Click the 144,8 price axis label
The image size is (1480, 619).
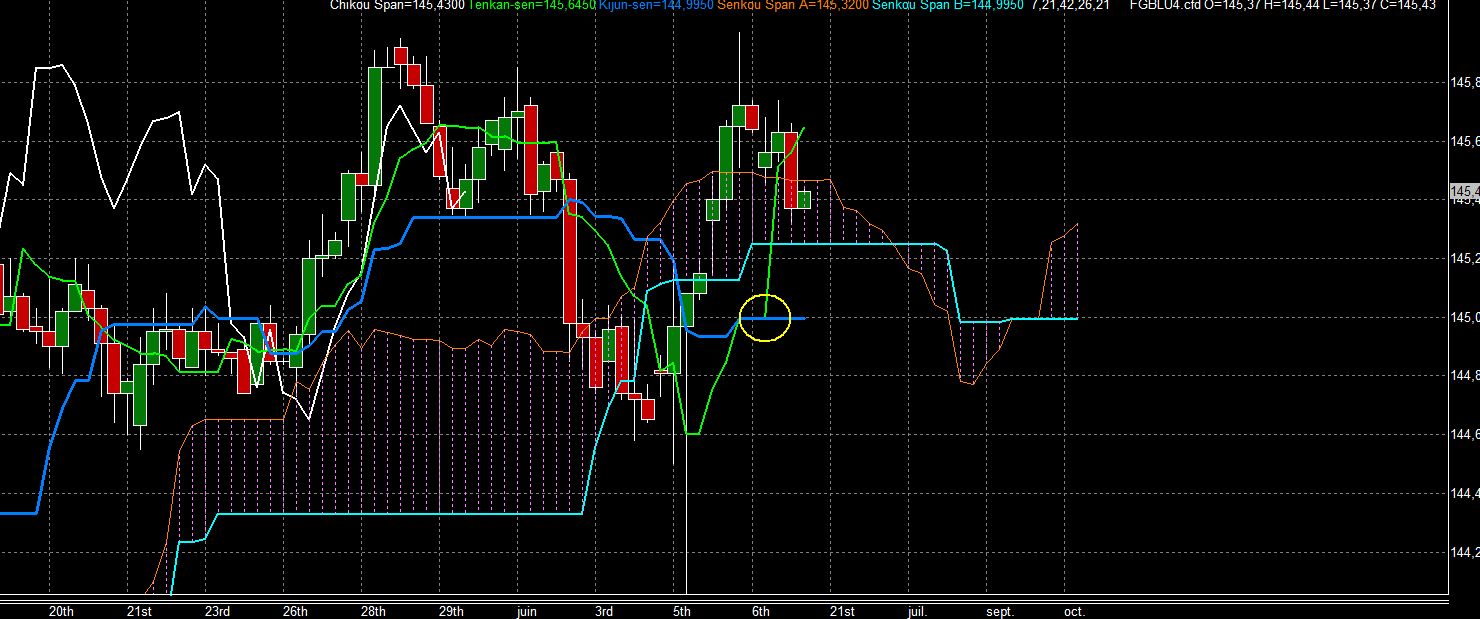(x=1464, y=376)
